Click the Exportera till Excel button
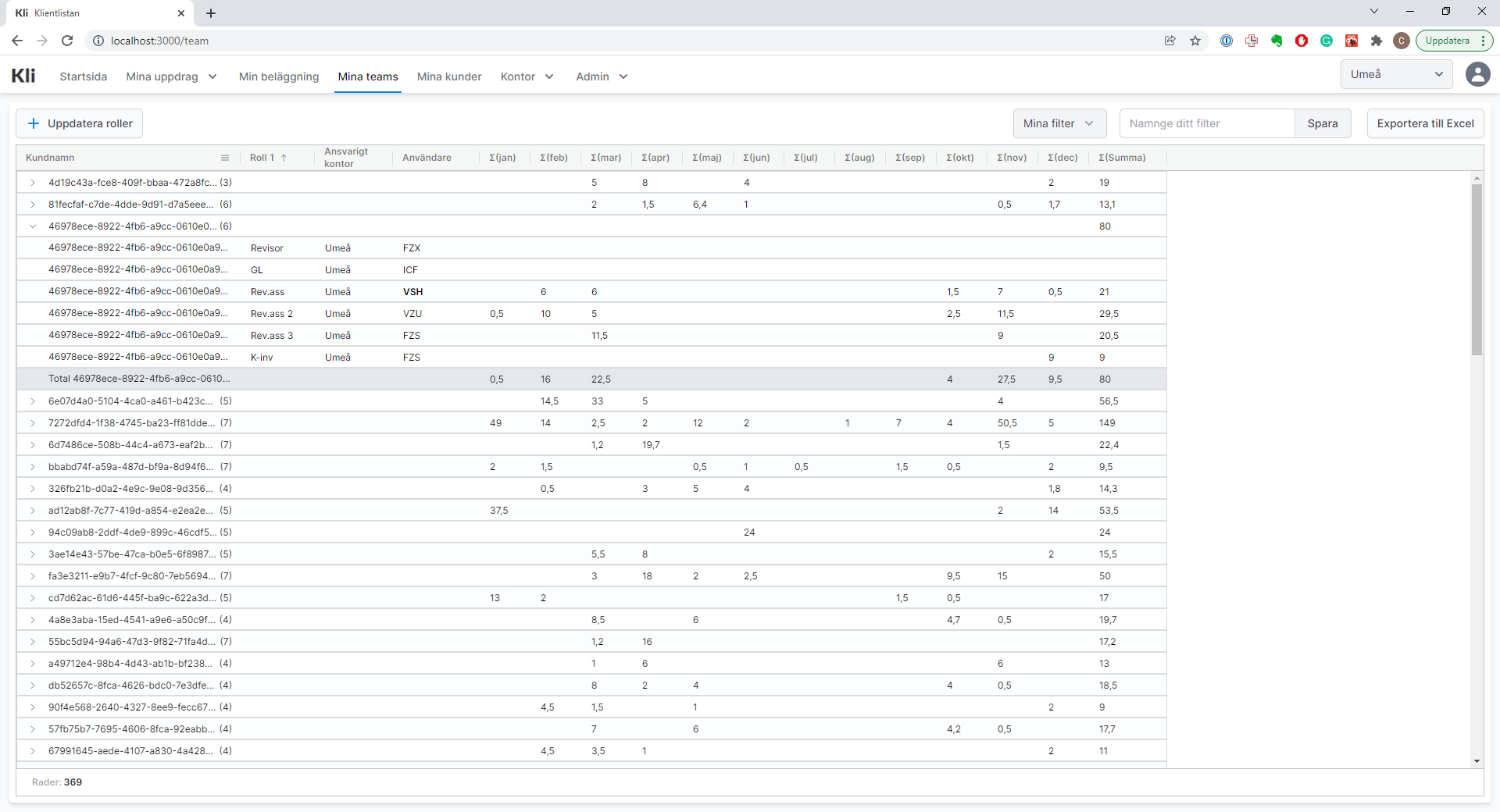 pyautogui.click(x=1425, y=123)
